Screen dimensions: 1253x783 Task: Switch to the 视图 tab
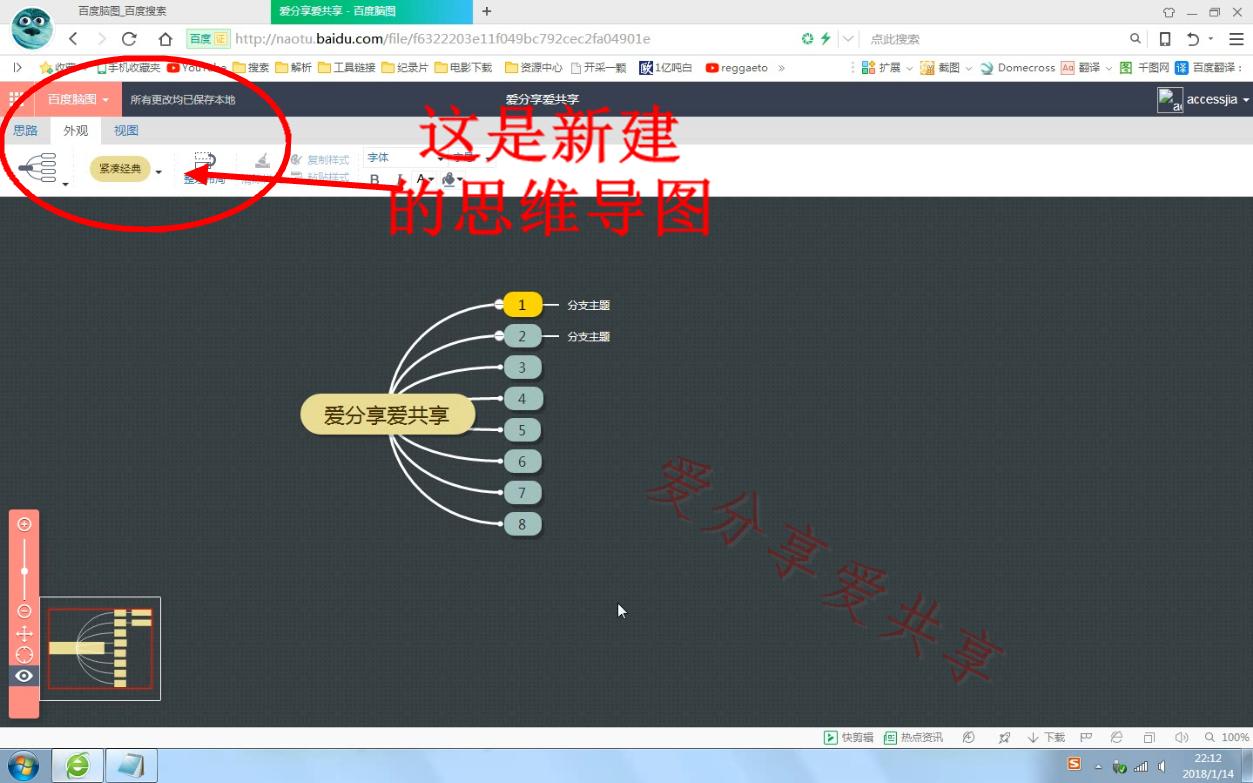pyautogui.click(x=126, y=130)
